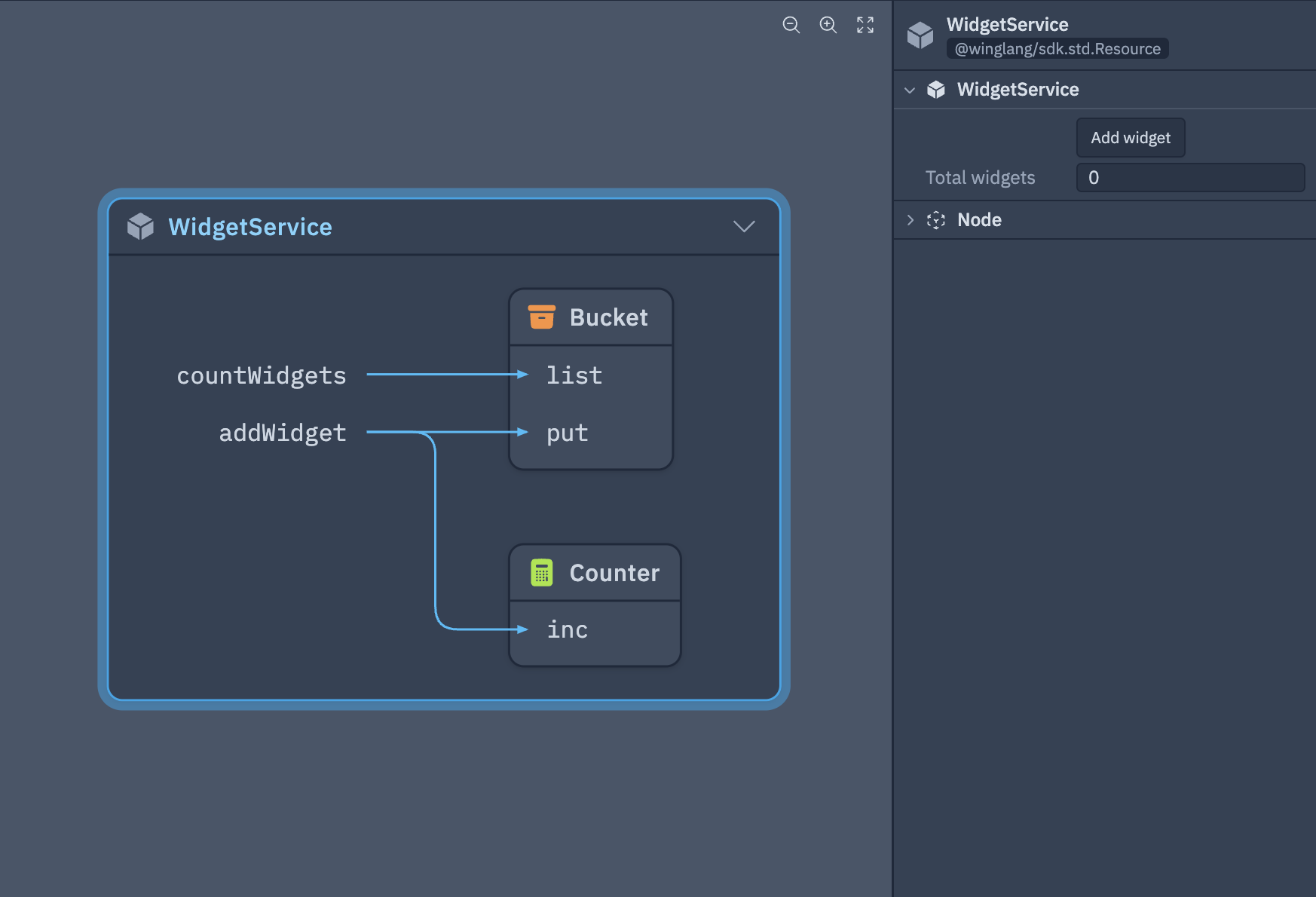Select the inc operation in Counter
The image size is (1316, 897).
click(567, 629)
